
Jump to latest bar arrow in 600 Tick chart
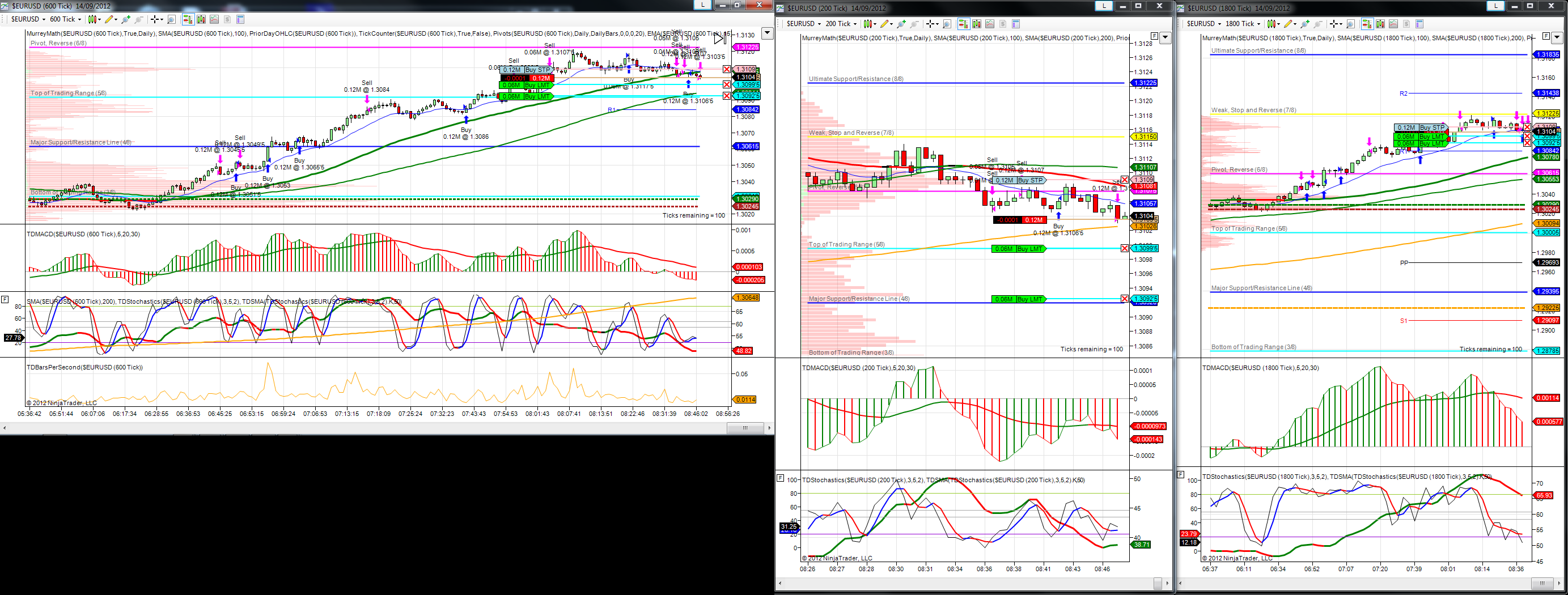(x=719, y=39)
